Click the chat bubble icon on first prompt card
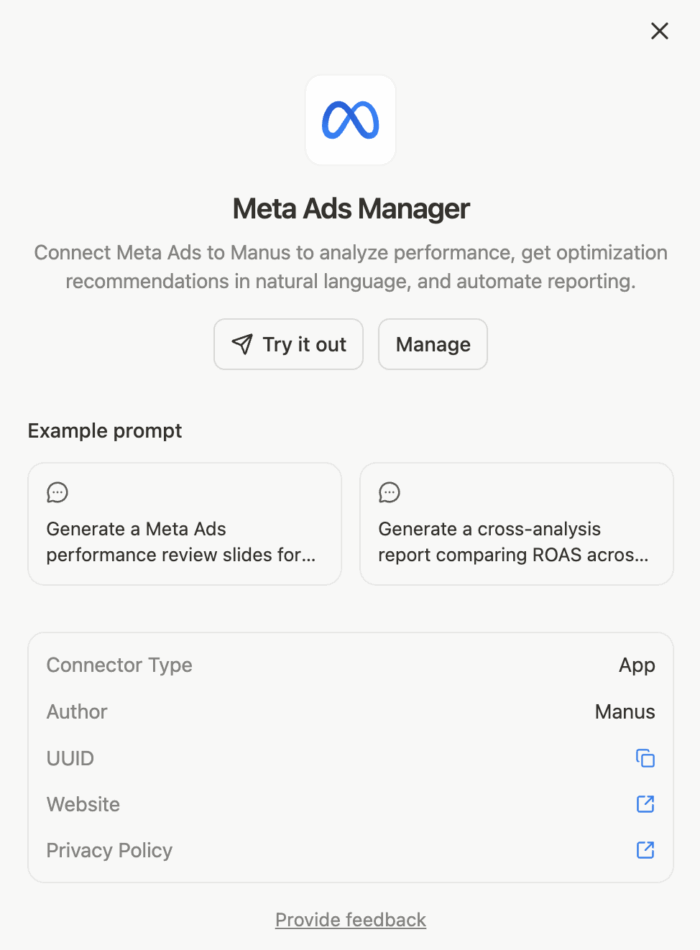The image size is (700, 950). pos(57,492)
